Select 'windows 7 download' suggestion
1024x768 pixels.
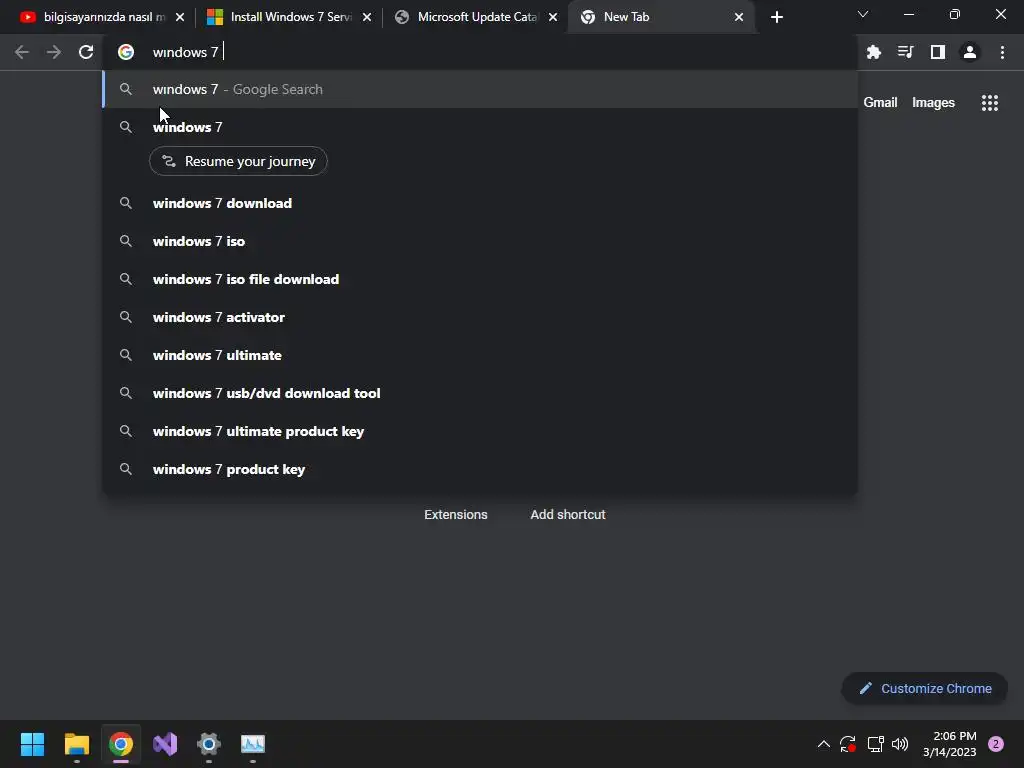tap(480, 203)
